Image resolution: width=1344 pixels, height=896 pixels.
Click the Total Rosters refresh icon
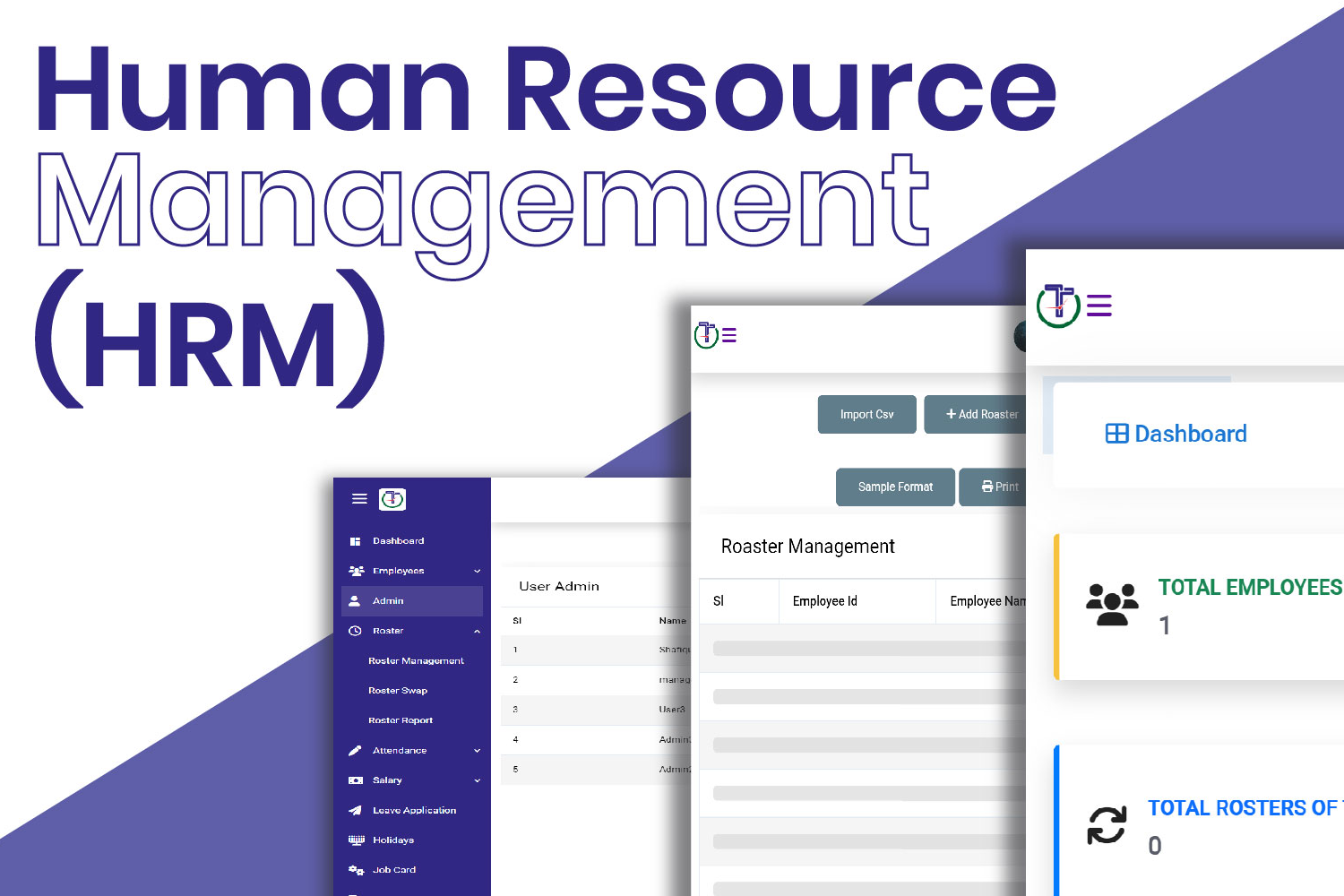1107,825
